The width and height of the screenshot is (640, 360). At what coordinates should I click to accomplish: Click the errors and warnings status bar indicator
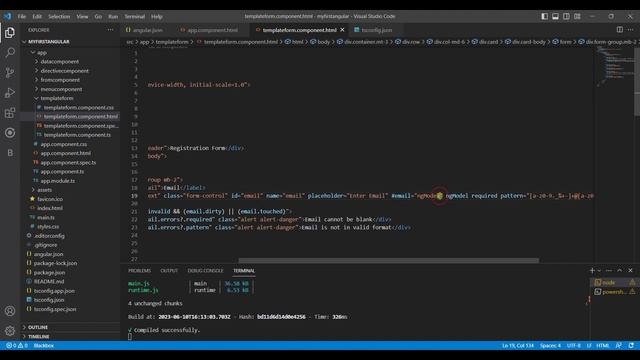[17, 345]
